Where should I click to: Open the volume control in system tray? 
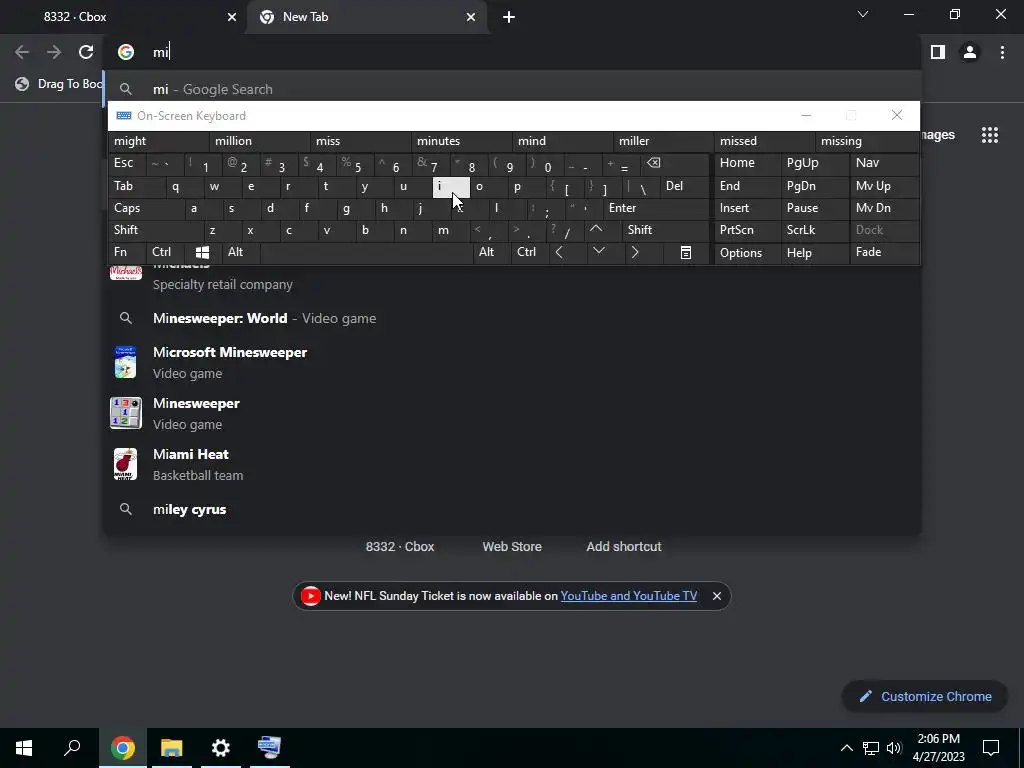pyautogui.click(x=893, y=748)
